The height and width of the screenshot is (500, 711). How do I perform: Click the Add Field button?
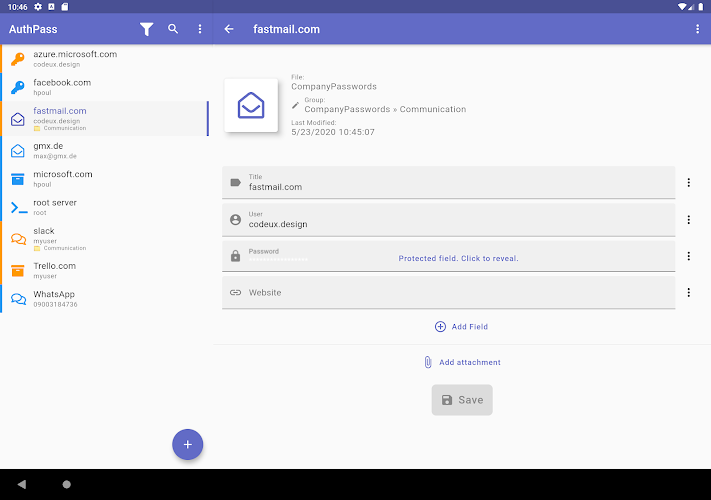pos(461,326)
